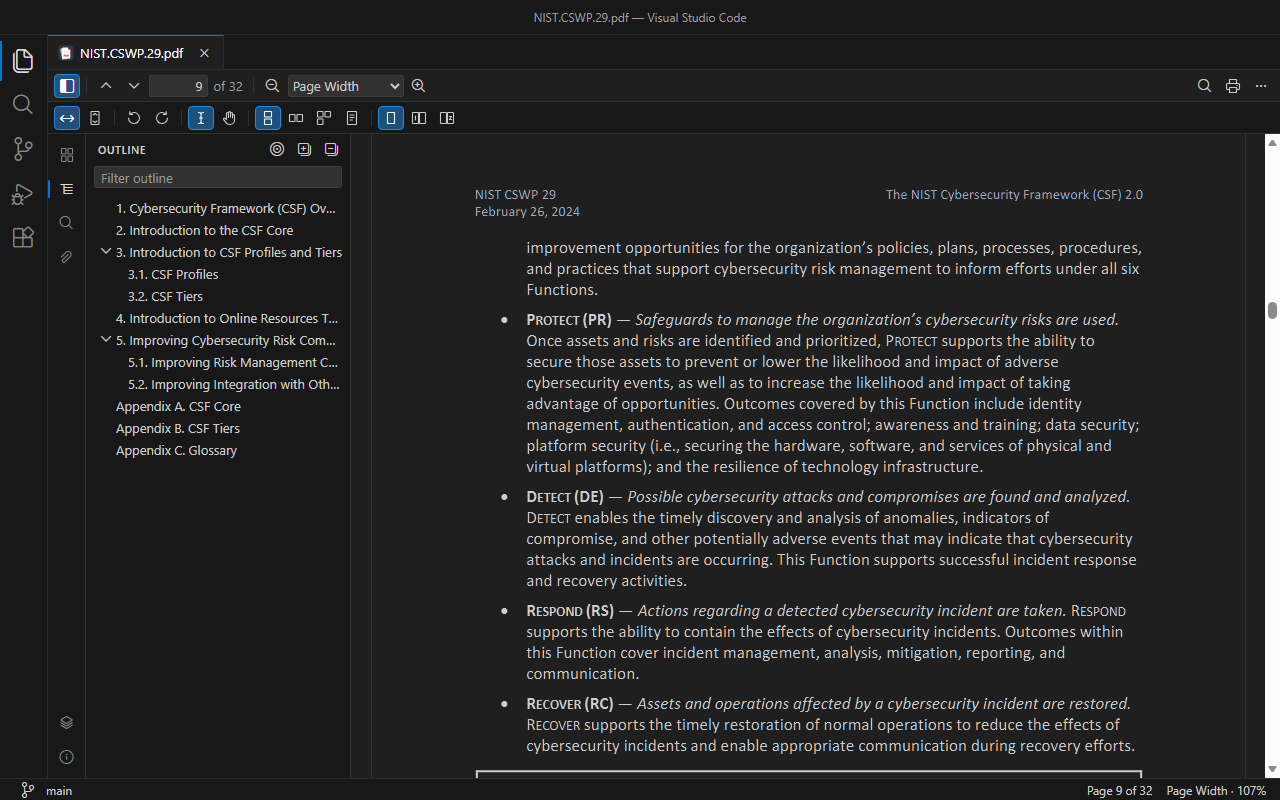Open Extensions view
Image resolution: width=1280 pixels, height=800 pixels.
pos(23,237)
